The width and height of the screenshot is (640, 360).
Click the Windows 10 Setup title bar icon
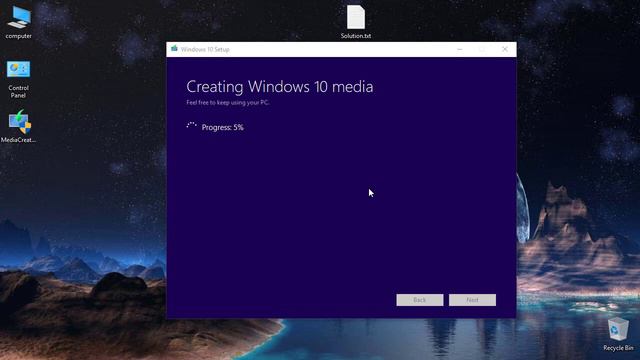[174, 49]
